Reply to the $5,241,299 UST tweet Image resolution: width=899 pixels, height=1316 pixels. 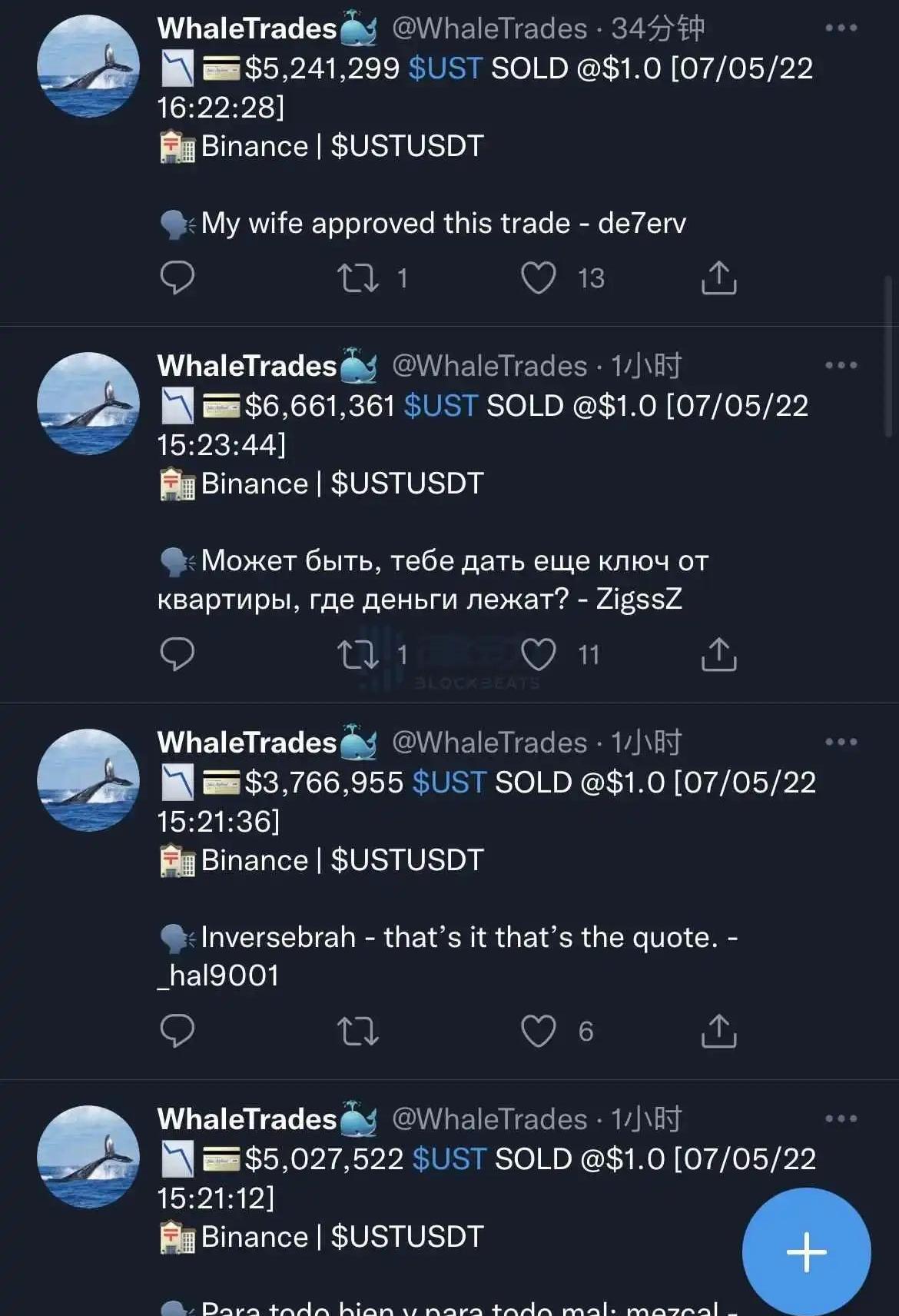(177, 277)
